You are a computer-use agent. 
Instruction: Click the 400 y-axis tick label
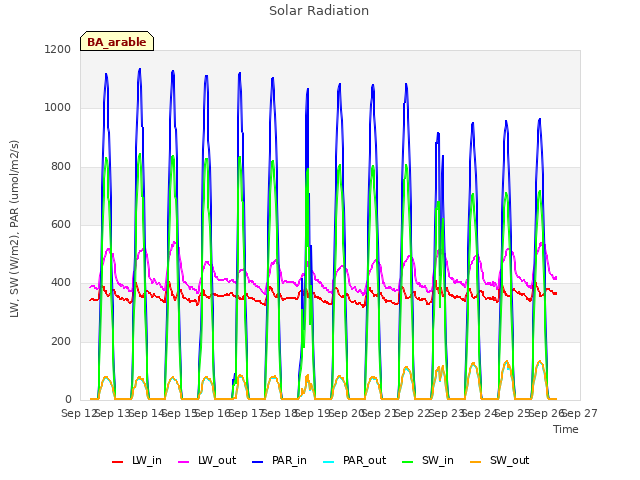[x=61, y=283]
